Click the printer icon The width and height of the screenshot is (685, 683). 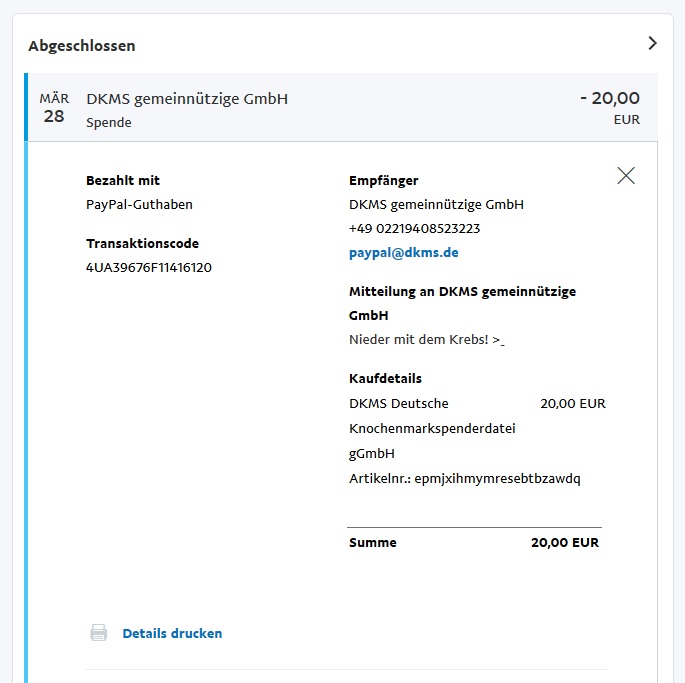click(x=98, y=633)
